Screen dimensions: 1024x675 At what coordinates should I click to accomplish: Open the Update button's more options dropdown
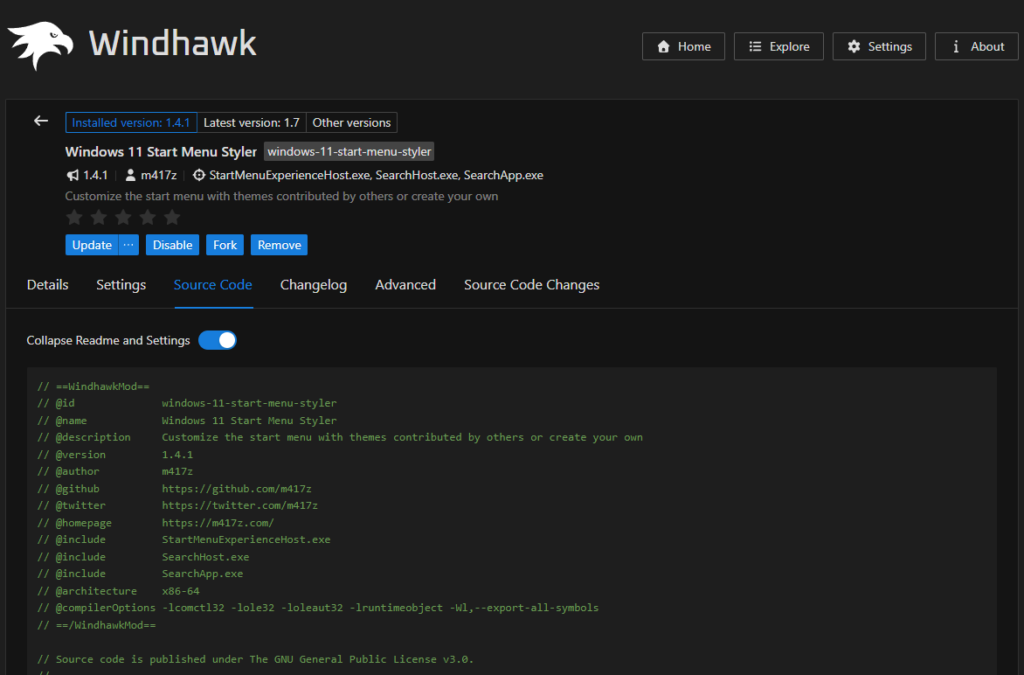[x=129, y=245]
